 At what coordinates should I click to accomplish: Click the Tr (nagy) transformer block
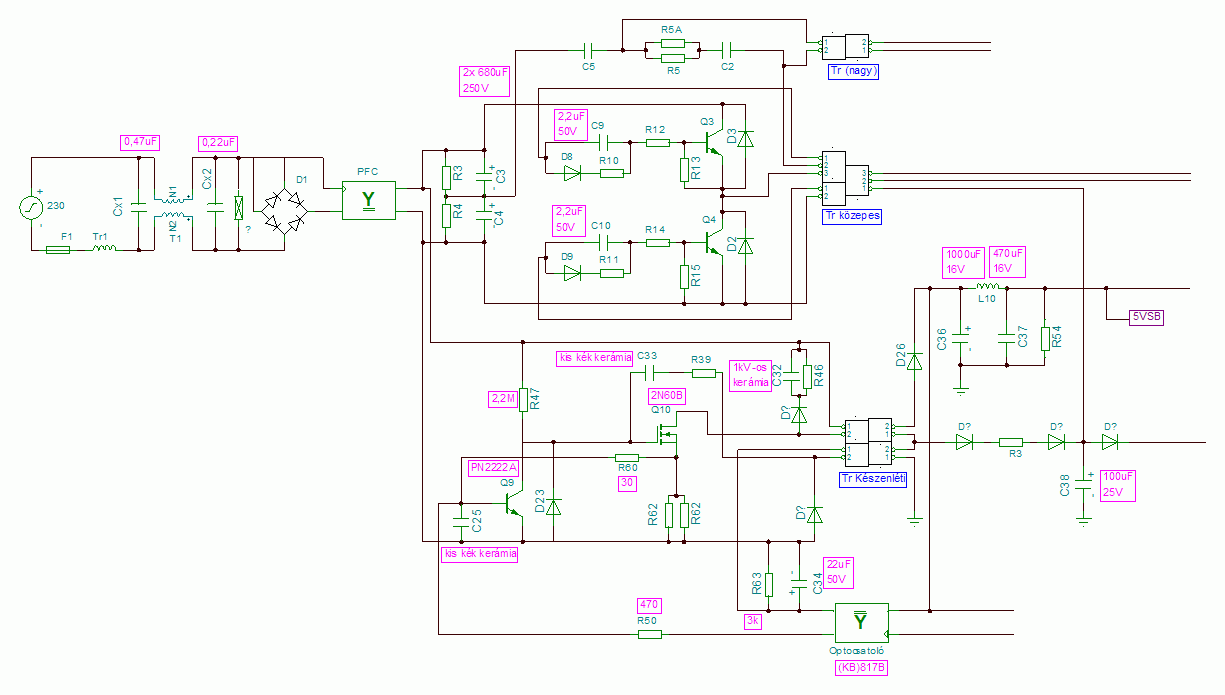coord(846,48)
